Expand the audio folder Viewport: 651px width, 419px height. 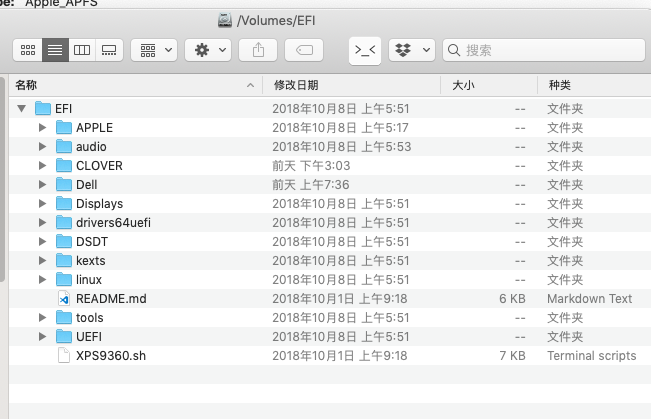click(42, 147)
